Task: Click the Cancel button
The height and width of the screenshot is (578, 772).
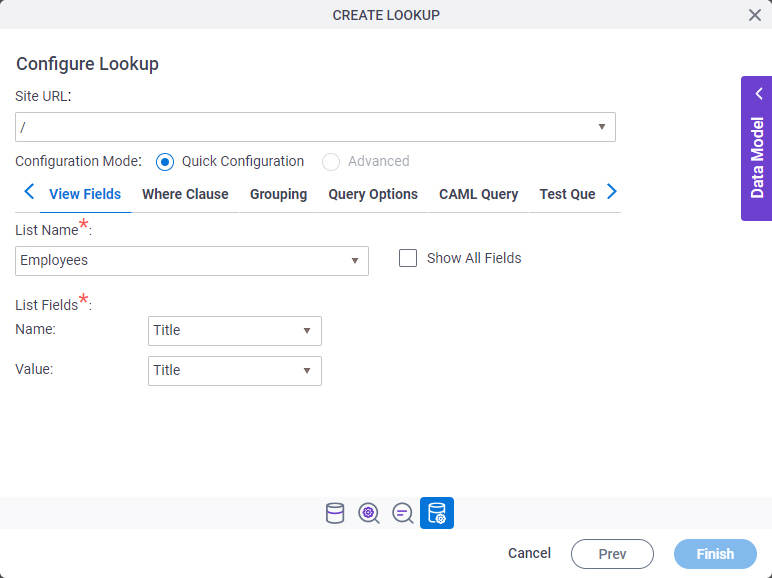Action: 529,553
